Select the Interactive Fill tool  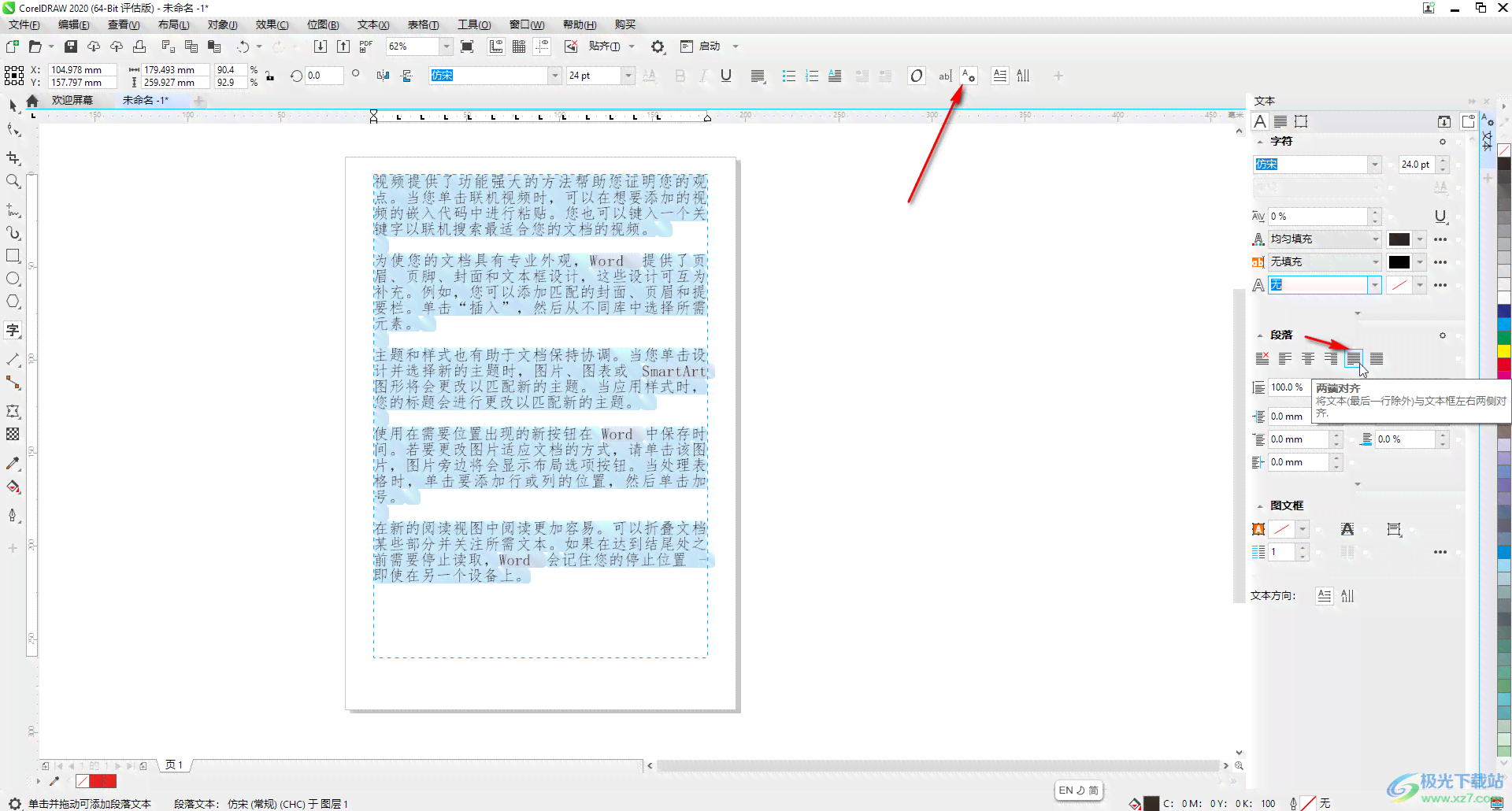click(13, 487)
